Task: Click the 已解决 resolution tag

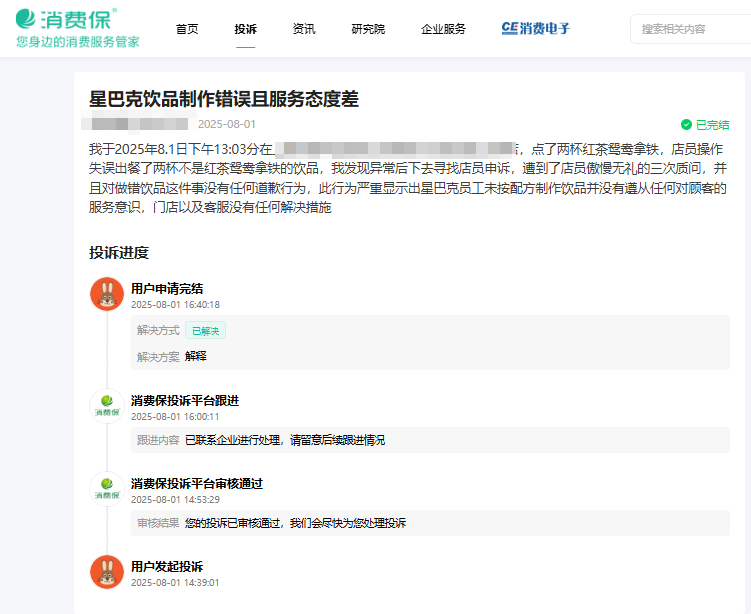Action: pyautogui.click(x=205, y=331)
